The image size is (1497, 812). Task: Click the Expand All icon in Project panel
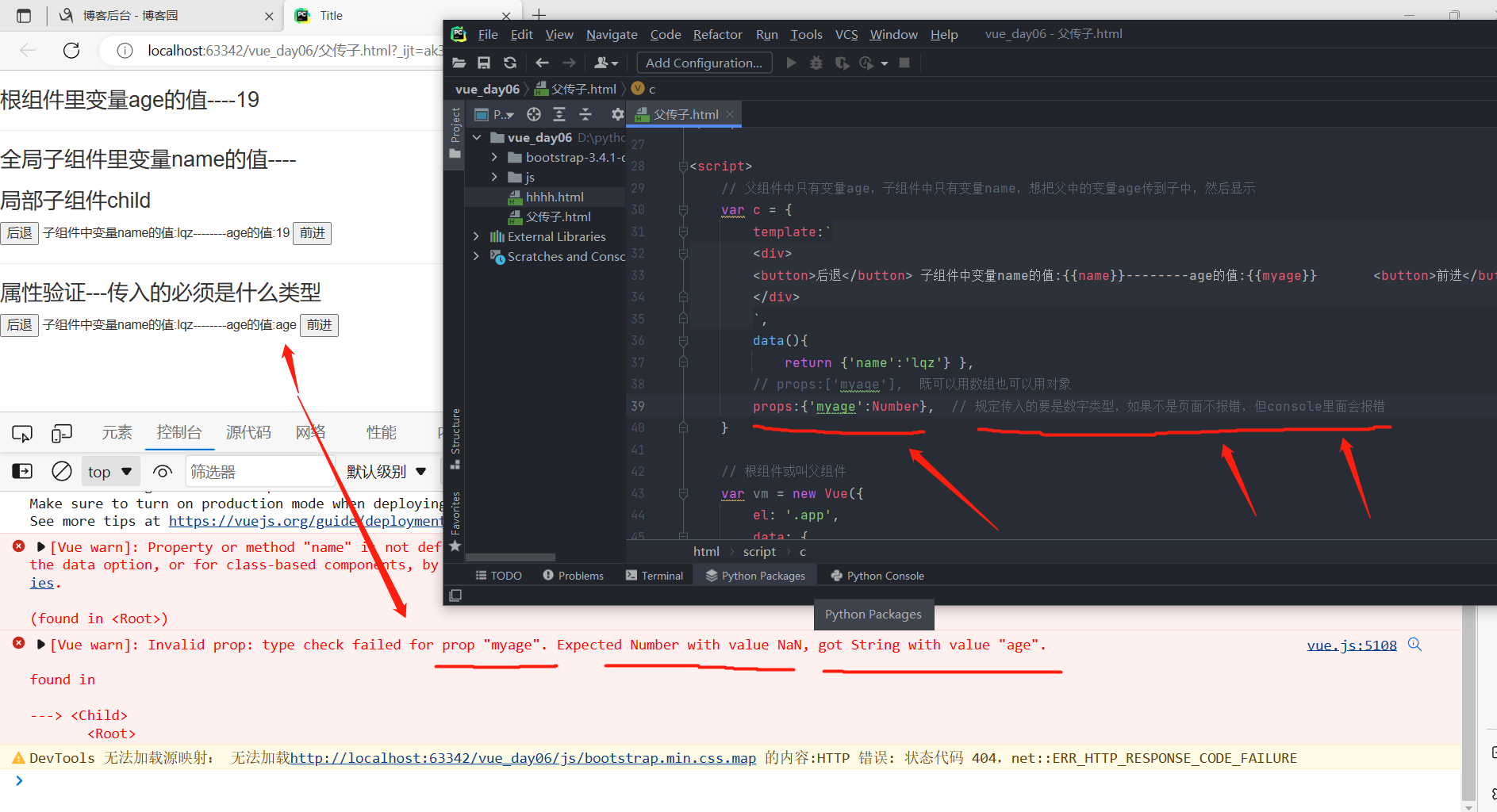[x=559, y=115]
